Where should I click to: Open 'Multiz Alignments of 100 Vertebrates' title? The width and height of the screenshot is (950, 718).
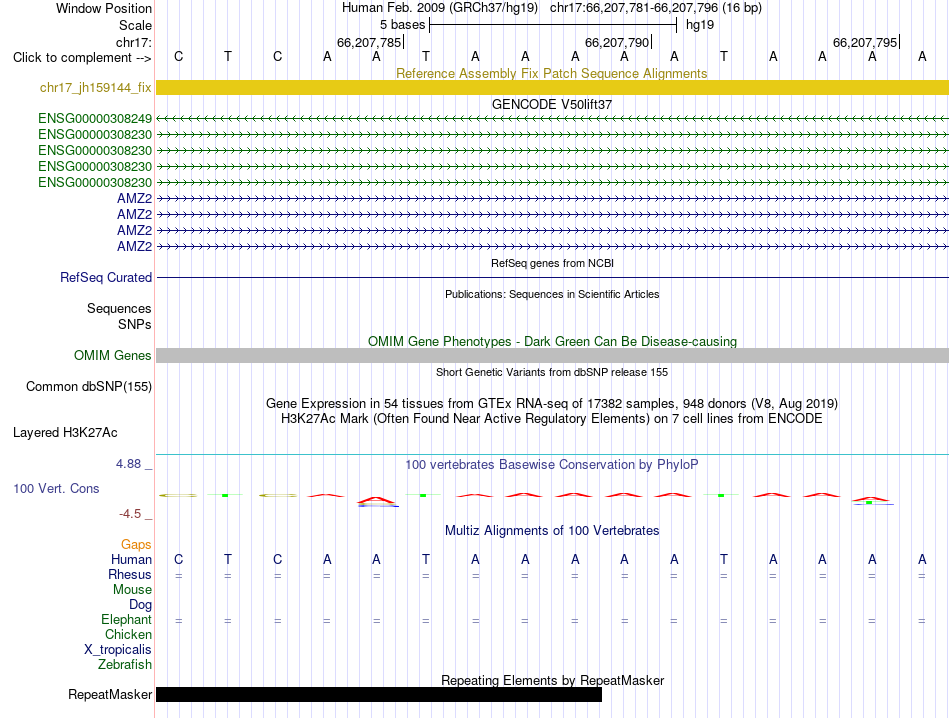[552, 531]
